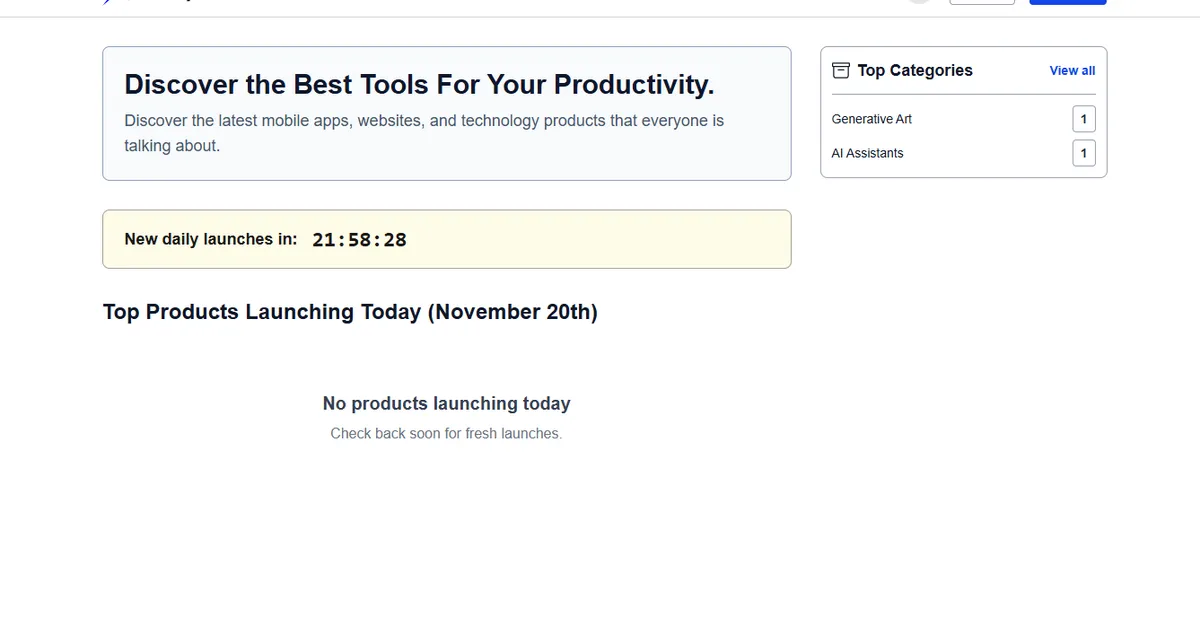This screenshot has height=630, width=1200.
Task: Select the AI Assistants category
Action: 867,153
